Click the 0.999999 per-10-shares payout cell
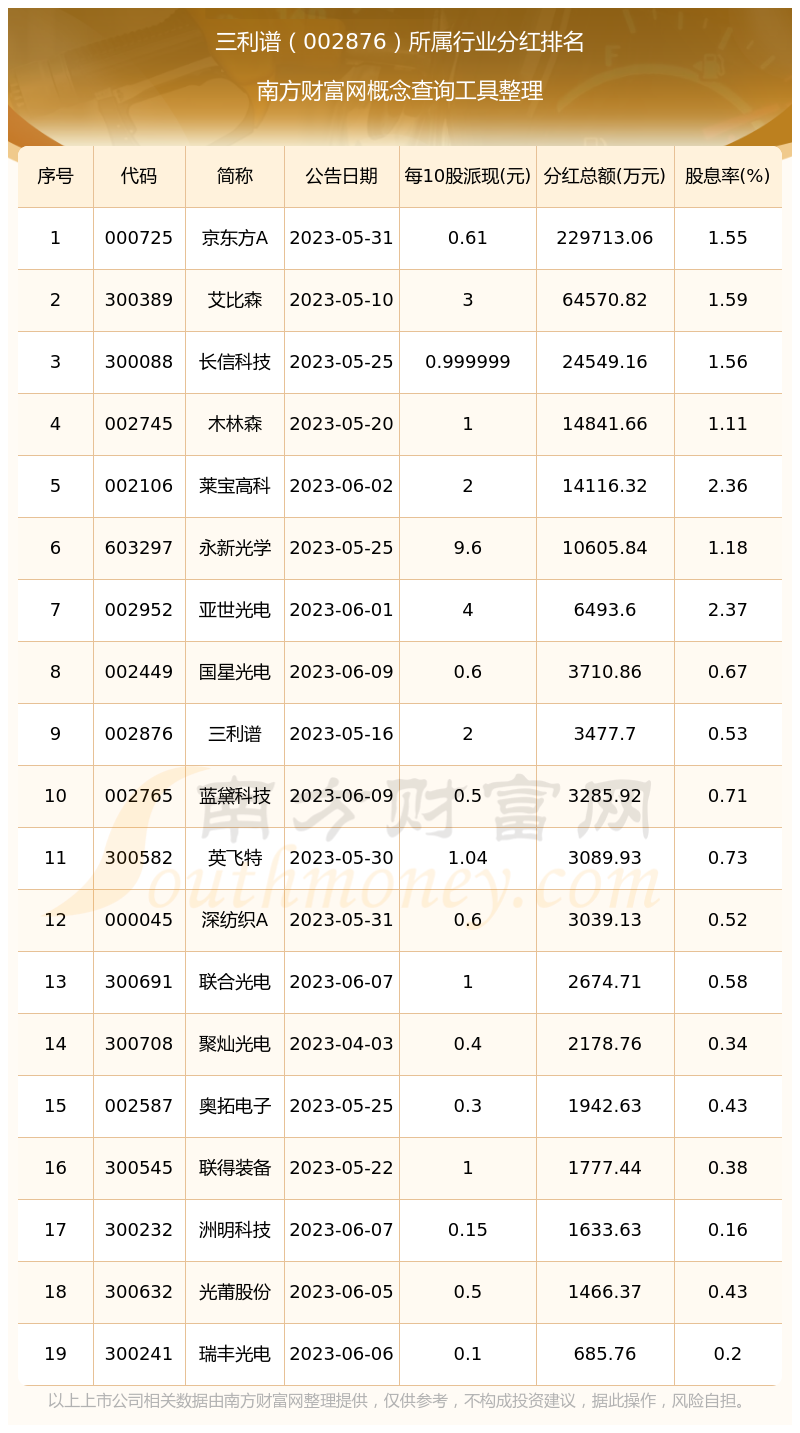 [x=468, y=362]
